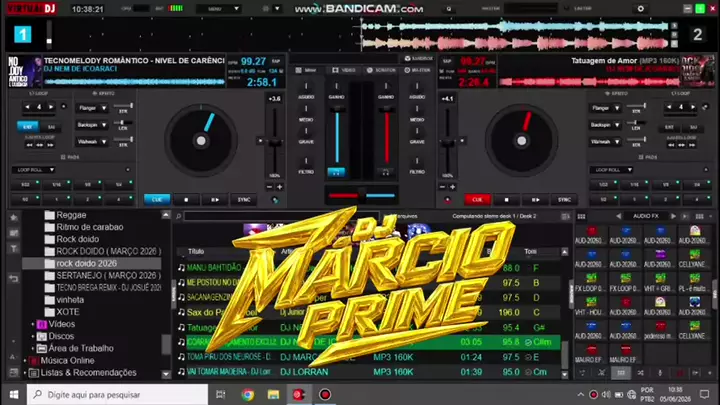Image resolution: width=720 pixels, height=405 pixels.
Task: Decrease loop size arrow on deck 2
Action: (669, 107)
